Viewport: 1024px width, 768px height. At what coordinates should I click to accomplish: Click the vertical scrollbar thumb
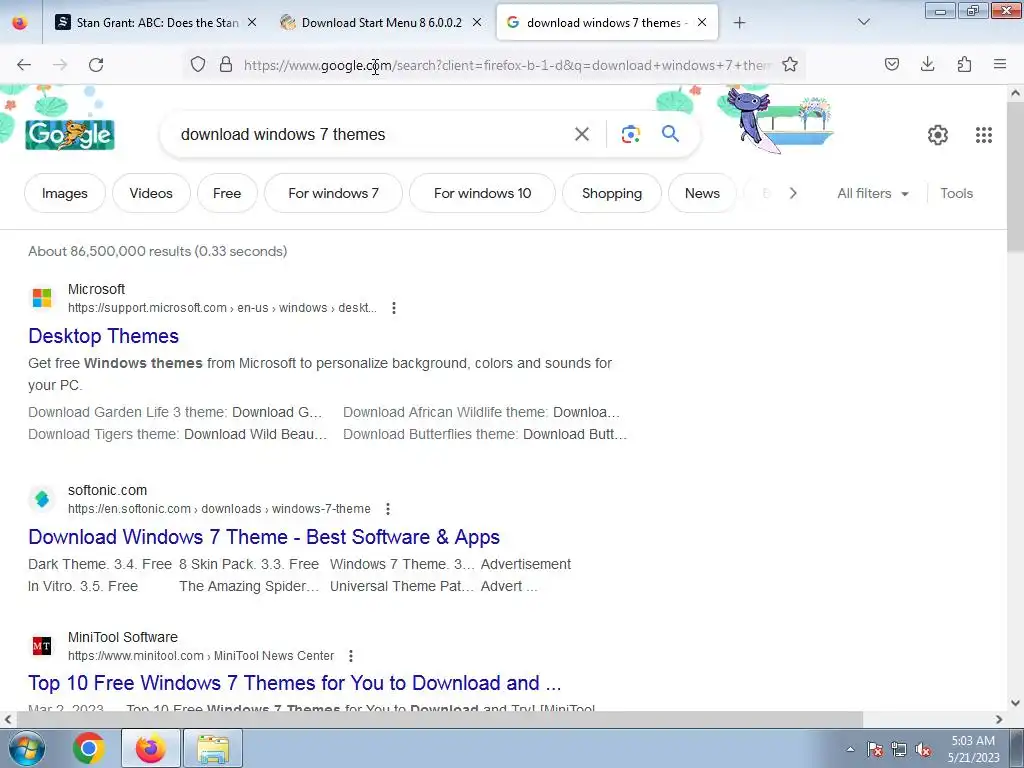tap(1016, 177)
